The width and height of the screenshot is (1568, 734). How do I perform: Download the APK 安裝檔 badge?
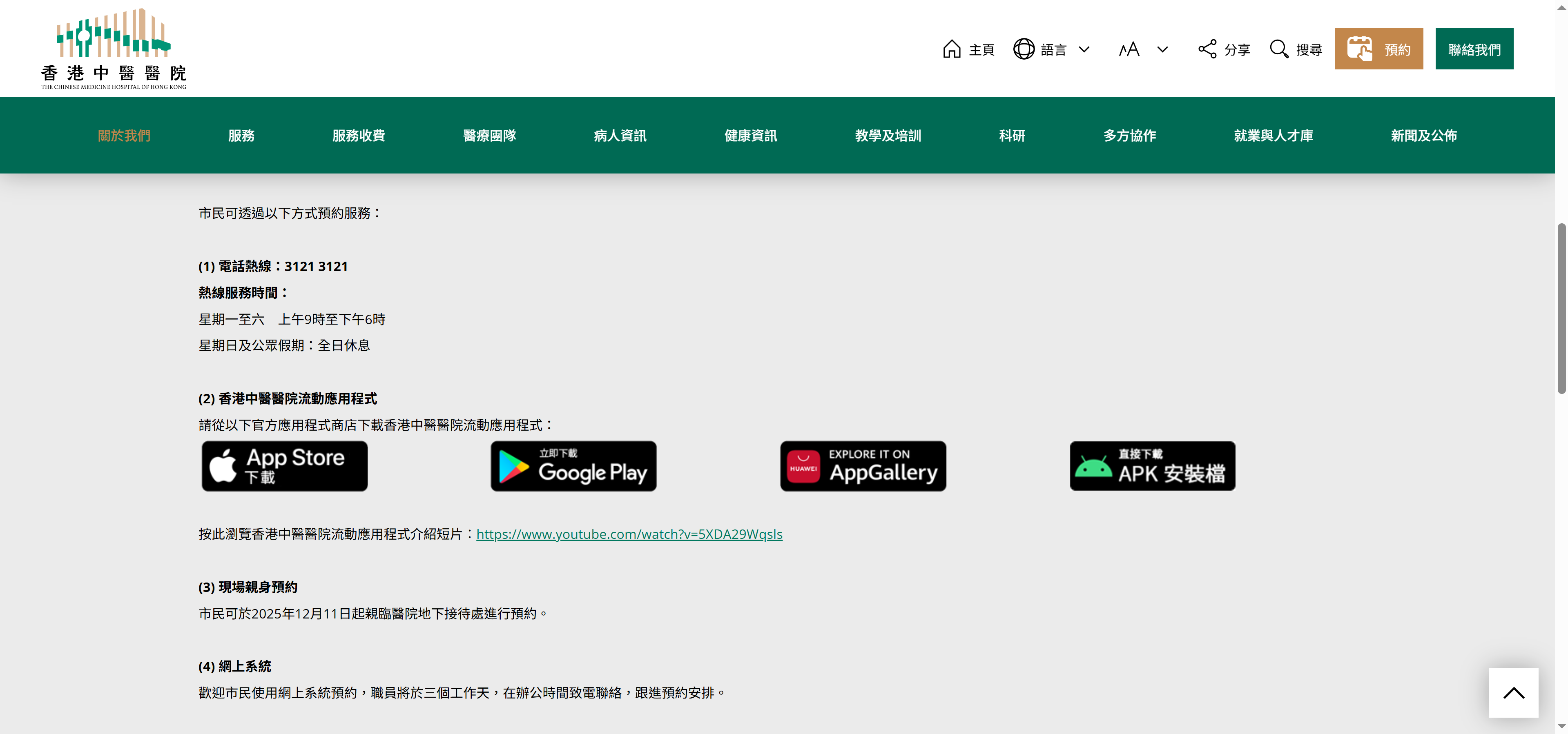[1152, 466]
